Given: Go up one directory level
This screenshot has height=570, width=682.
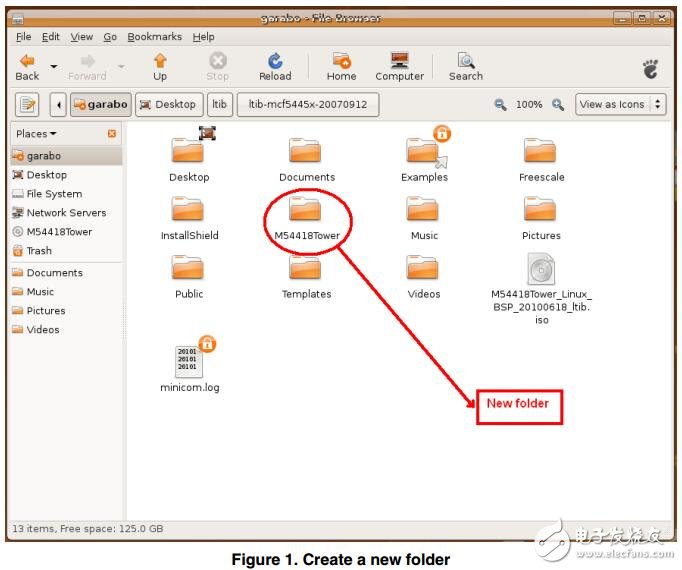Looking at the screenshot, I should tap(160, 62).
